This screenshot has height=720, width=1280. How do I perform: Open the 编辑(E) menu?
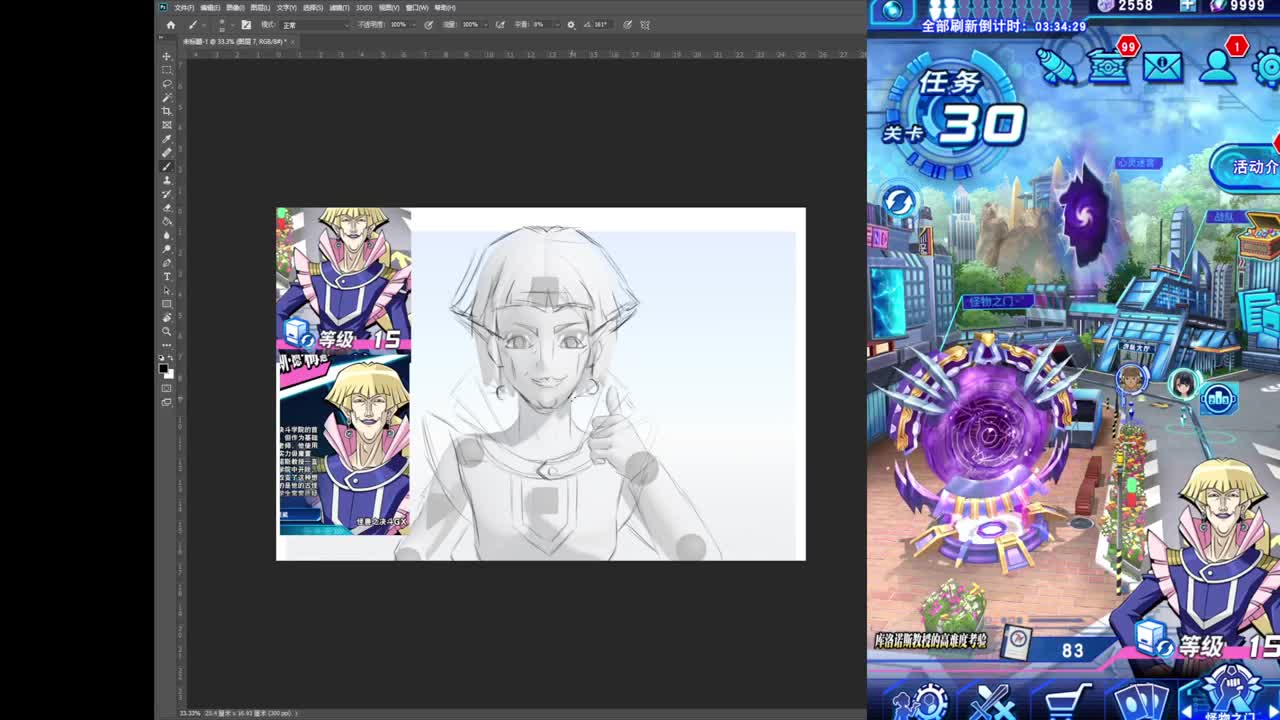(x=210, y=7)
